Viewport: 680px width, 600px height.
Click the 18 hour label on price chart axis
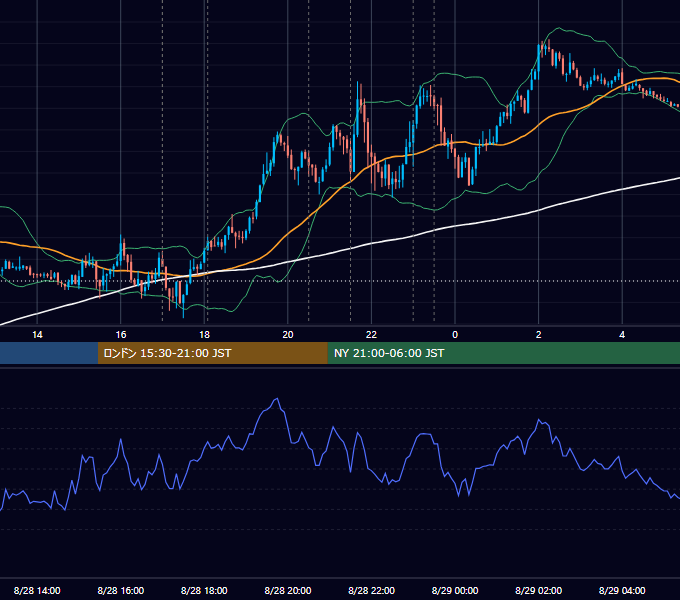[204, 335]
